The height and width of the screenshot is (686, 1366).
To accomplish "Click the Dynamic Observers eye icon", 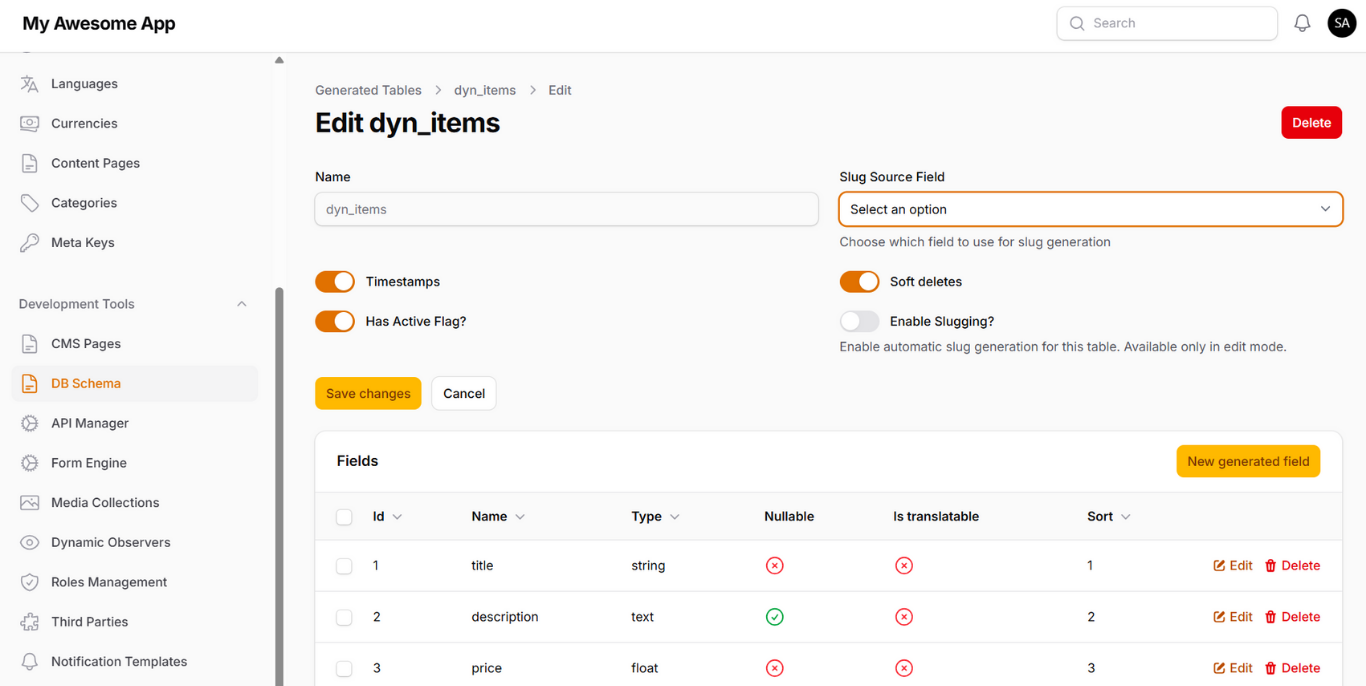I will click(x=30, y=543).
